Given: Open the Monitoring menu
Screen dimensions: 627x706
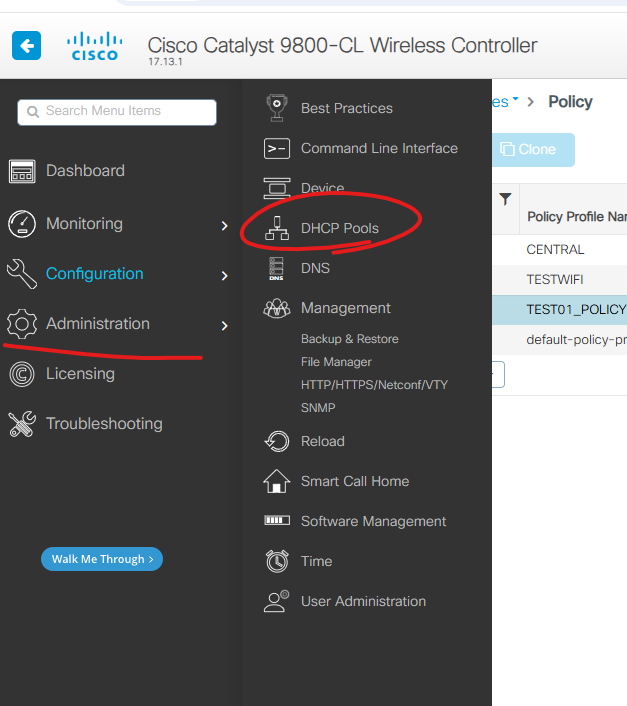Looking at the screenshot, I should (84, 224).
